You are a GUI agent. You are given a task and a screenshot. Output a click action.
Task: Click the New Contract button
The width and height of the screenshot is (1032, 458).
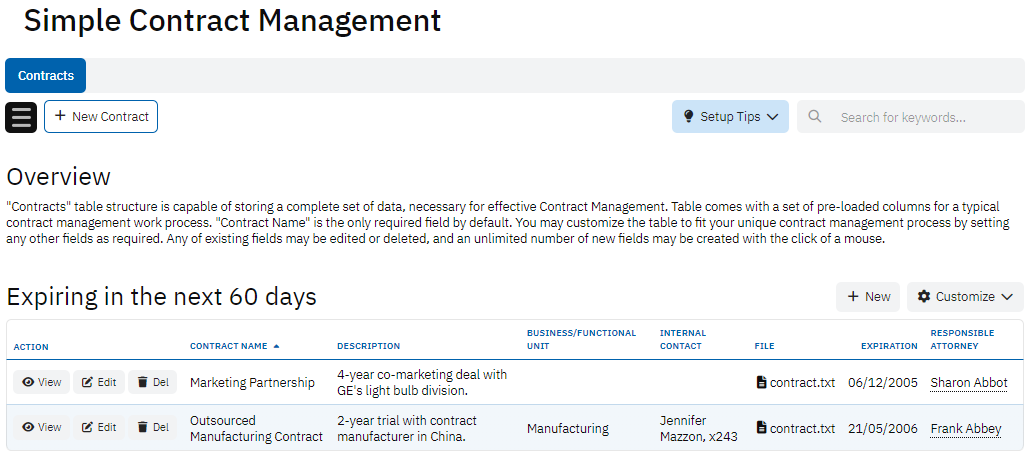tap(101, 117)
